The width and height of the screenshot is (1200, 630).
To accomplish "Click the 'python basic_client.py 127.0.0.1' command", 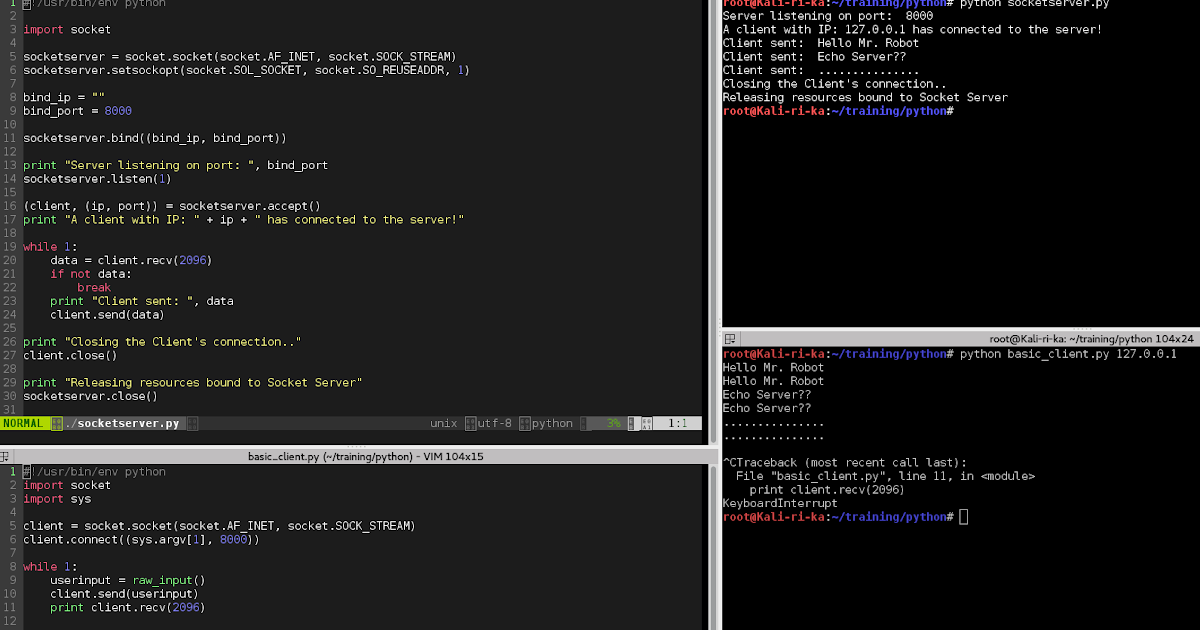I will point(1068,354).
